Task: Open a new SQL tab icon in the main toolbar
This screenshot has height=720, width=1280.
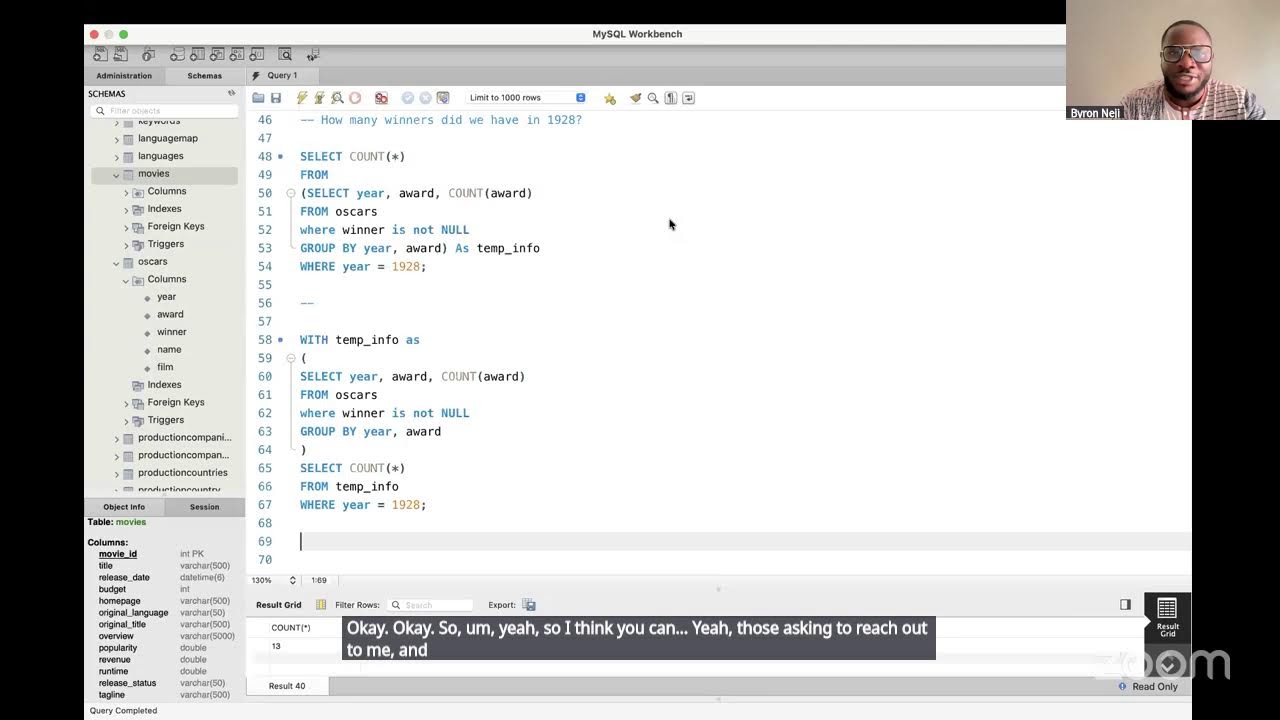Action: pos(101,54)
